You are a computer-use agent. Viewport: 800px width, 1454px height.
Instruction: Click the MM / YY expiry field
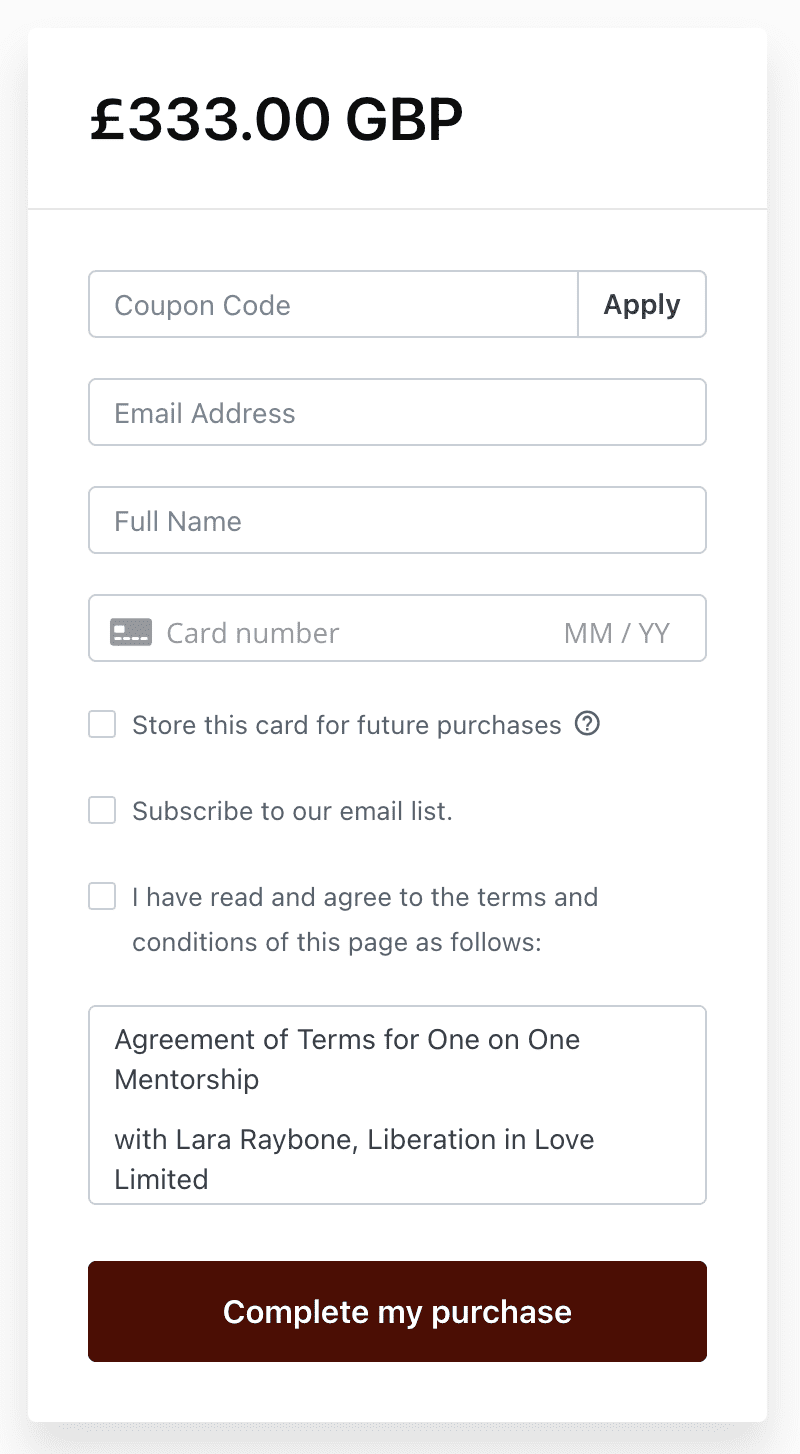point(617,632)
